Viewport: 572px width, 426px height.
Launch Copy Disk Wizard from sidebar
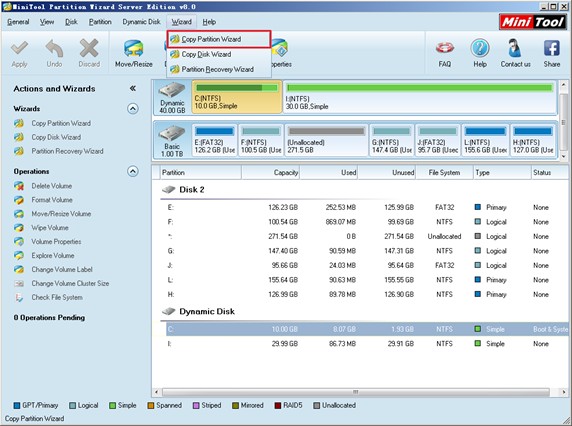pos(56,137)
